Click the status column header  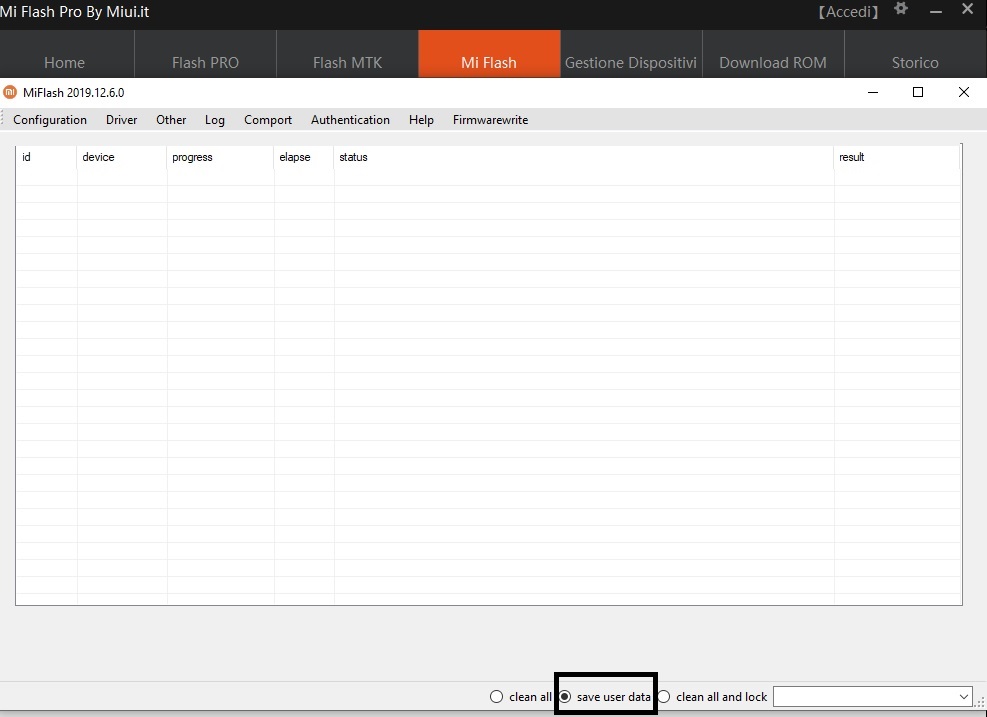click(584, 157)
